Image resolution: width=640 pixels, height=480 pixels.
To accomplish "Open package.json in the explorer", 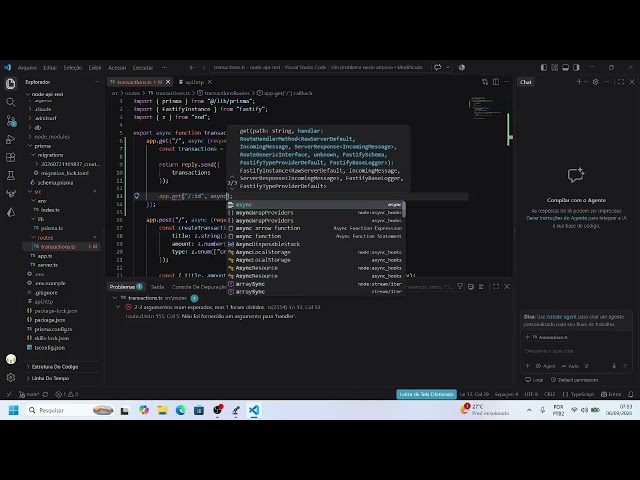I will (50, 320).
